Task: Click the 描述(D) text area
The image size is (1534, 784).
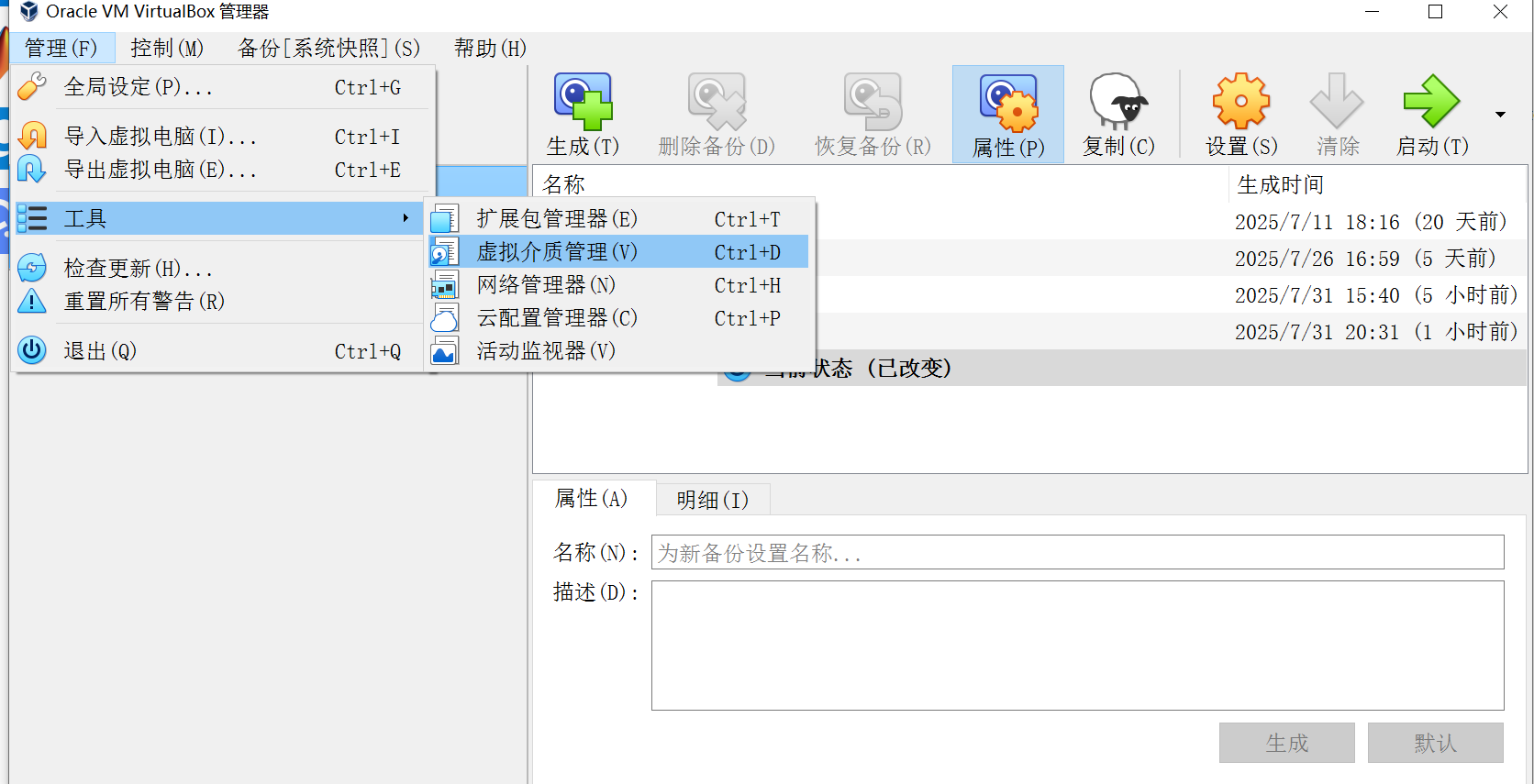Action: tap(1077, 645)
